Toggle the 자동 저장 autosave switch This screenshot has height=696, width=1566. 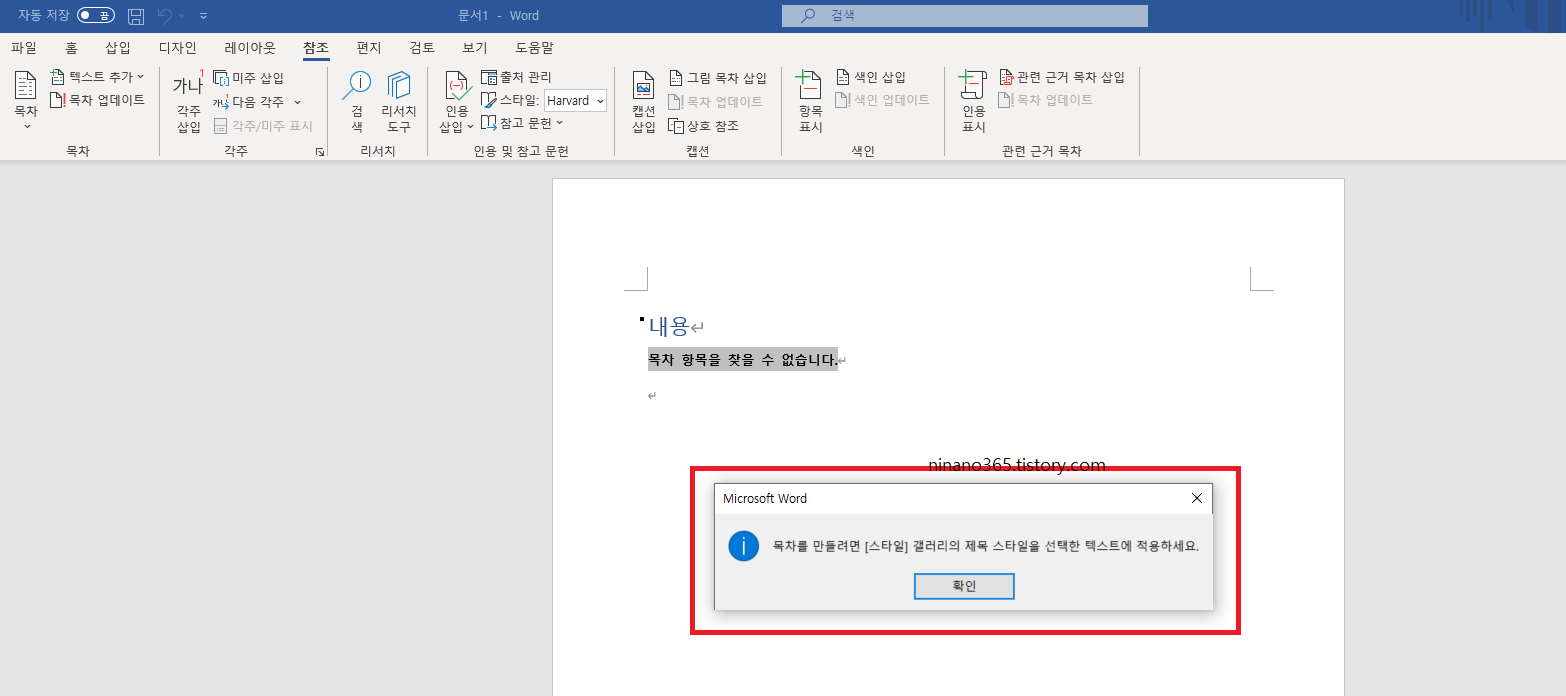[96, 15]
